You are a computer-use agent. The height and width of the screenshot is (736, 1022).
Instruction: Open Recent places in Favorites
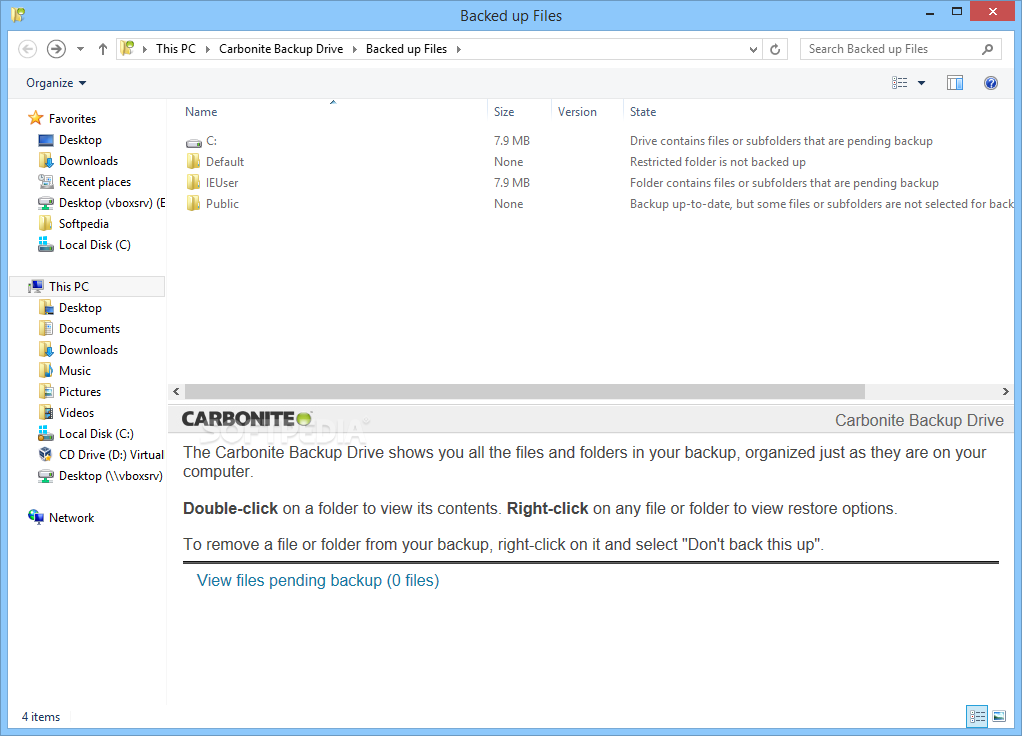click(95, 182)
